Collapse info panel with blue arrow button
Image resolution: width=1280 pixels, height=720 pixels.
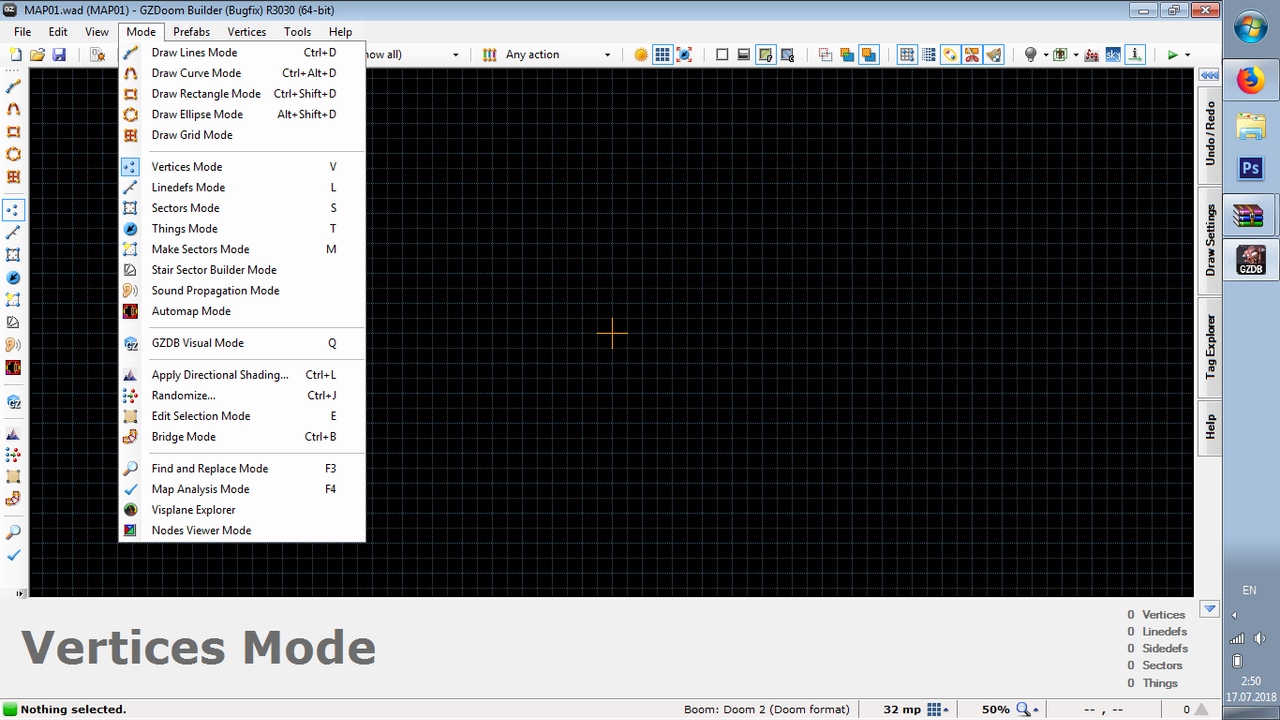[1210, 608]
